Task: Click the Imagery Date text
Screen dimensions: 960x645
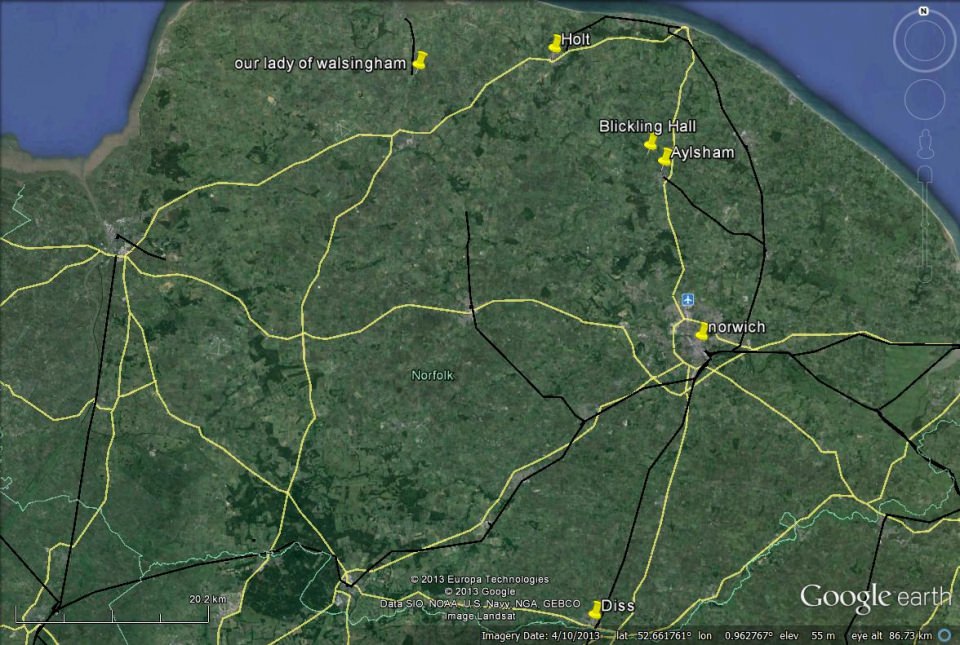Action: 540,635
